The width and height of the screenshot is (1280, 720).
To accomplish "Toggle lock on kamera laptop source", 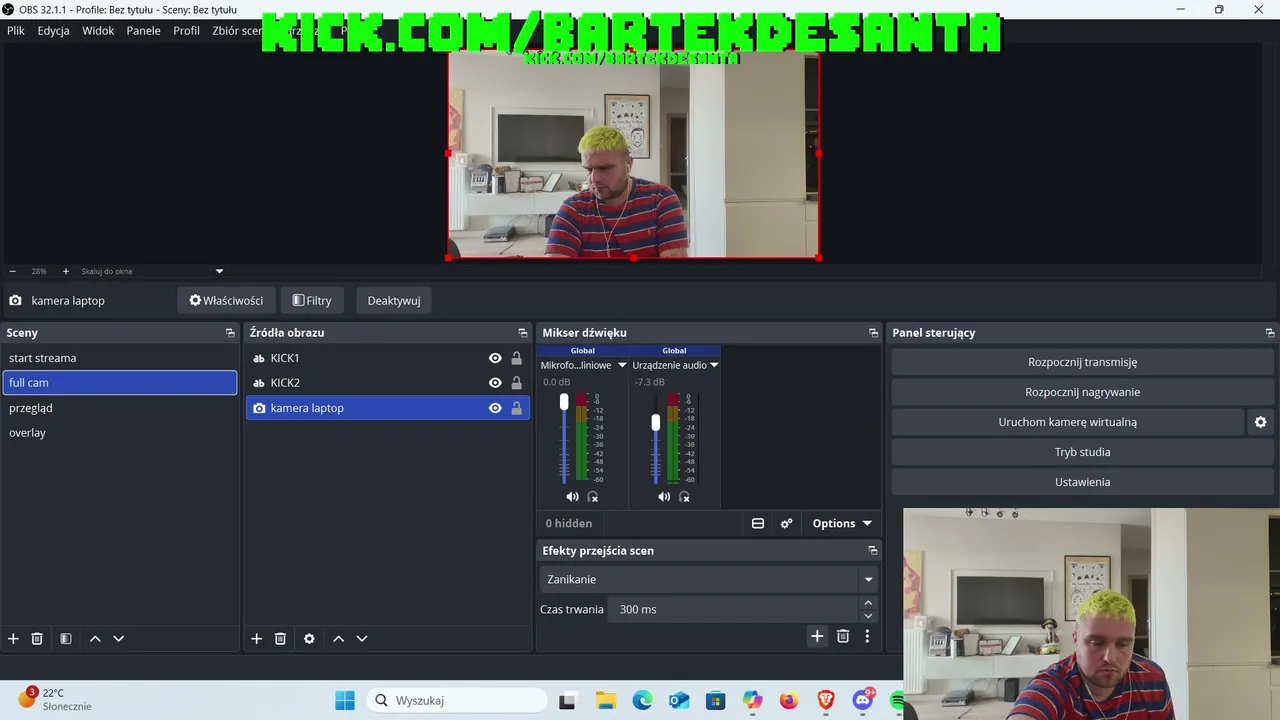I will coord(517,408).
